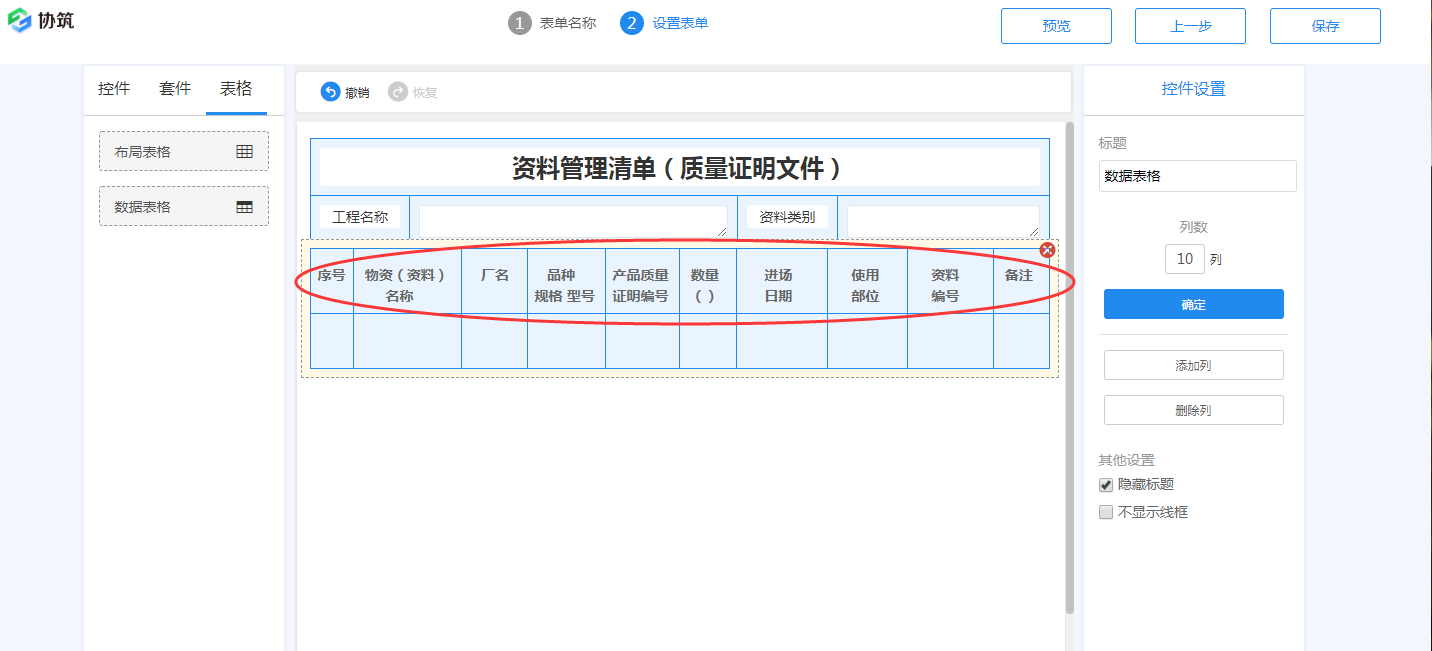
Task: Click the 恢复 (redo) icon
Action: point(398,91)
